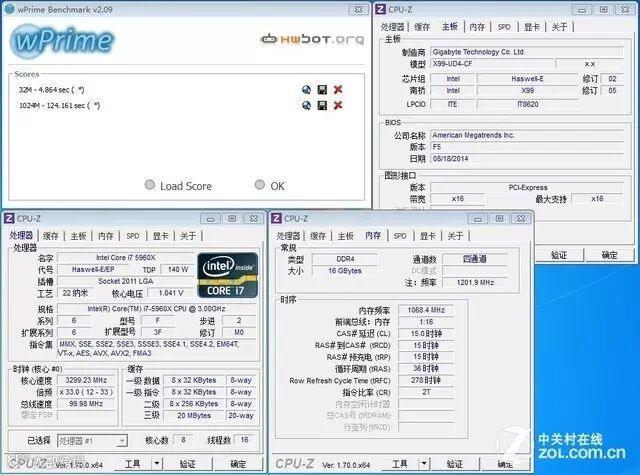The width and height of the screenshot is (640, 475).
Task: Click the processor CPU-Z window title icon
Action: point(9,218)
